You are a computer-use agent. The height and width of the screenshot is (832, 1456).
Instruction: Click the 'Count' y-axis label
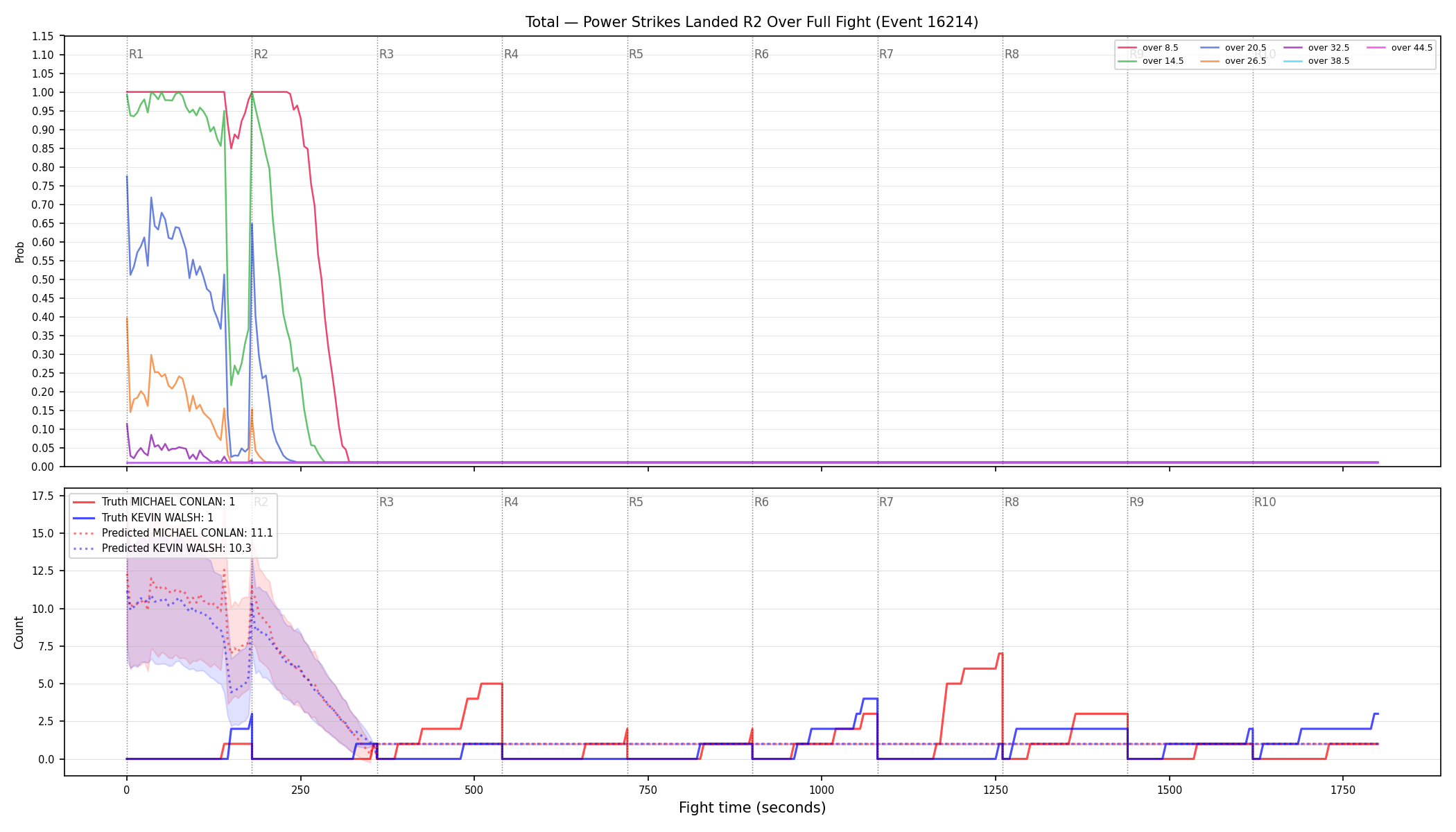tap(19, 632)
